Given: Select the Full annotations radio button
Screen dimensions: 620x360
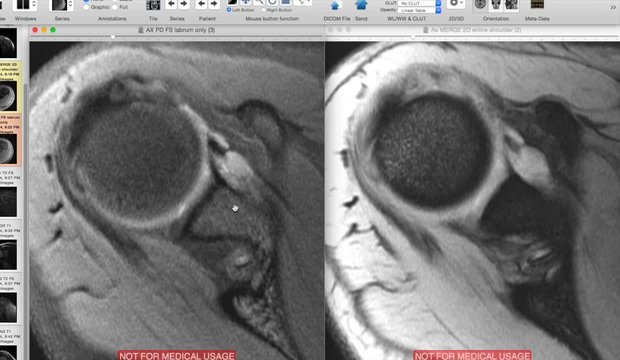Looking at the screenshot, I should click(115, 7).
